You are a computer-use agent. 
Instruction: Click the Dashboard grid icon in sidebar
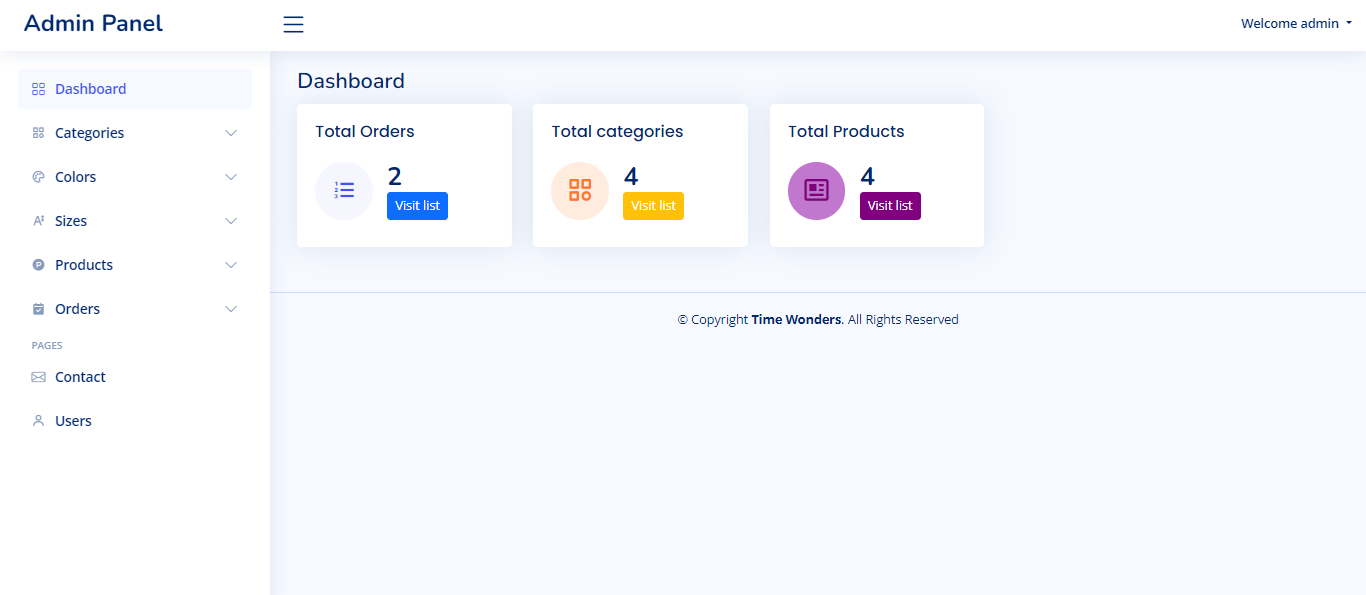click(x=39, y=89)
